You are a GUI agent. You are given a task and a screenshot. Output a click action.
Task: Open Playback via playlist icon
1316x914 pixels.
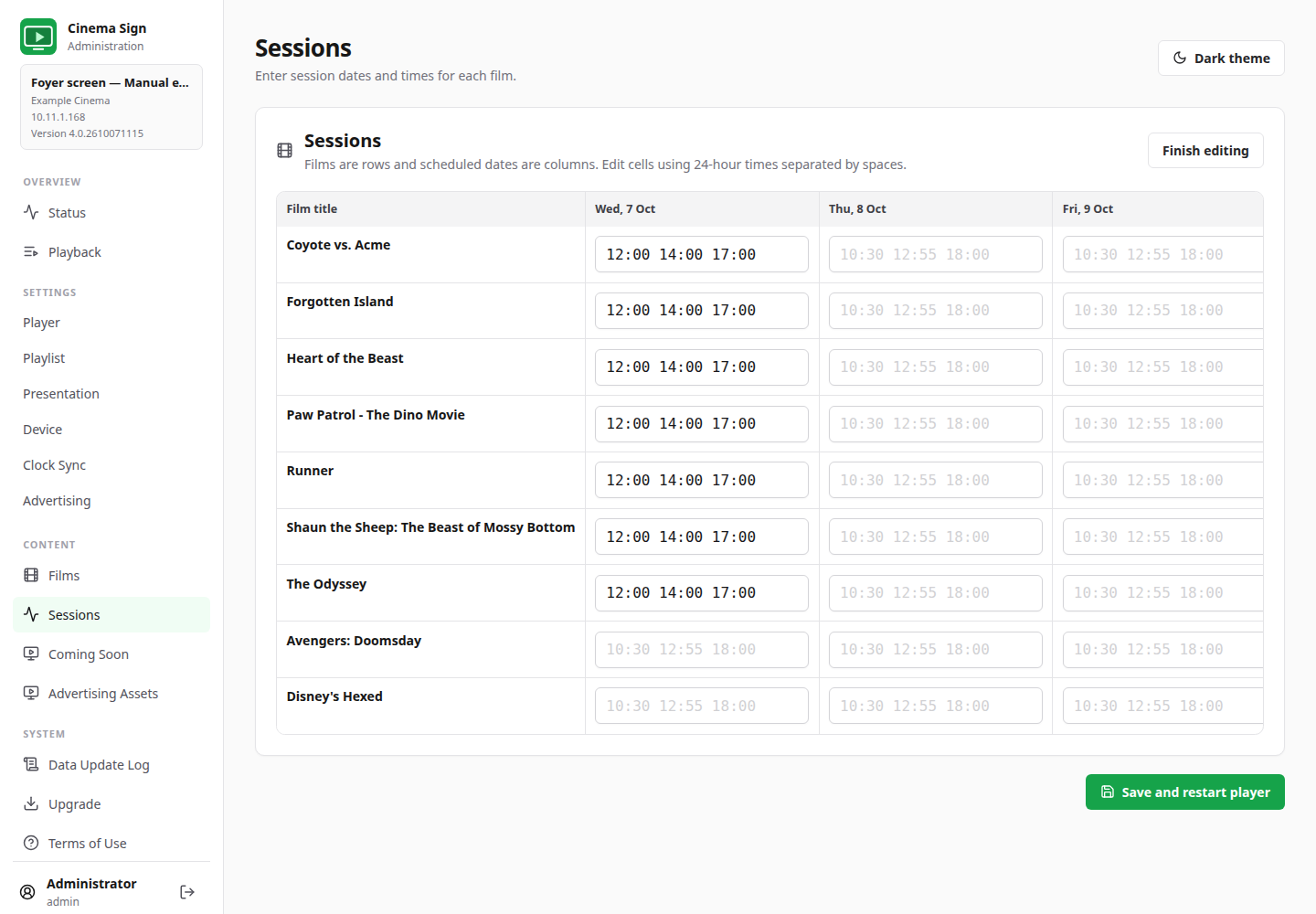pyautogui.click(x=31, y=251)
